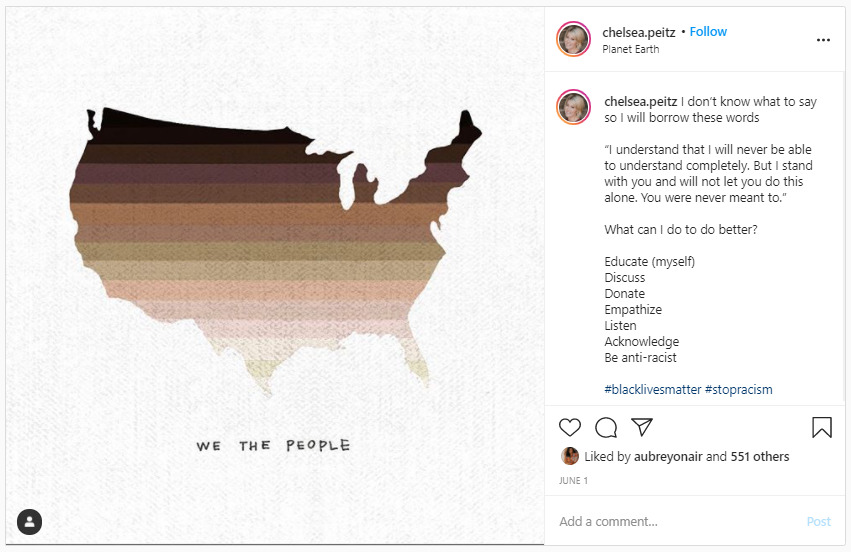Open comments via speech bubble icon
Image resolution: width=851 pixels, height=552 pixels.
[606, 428]
